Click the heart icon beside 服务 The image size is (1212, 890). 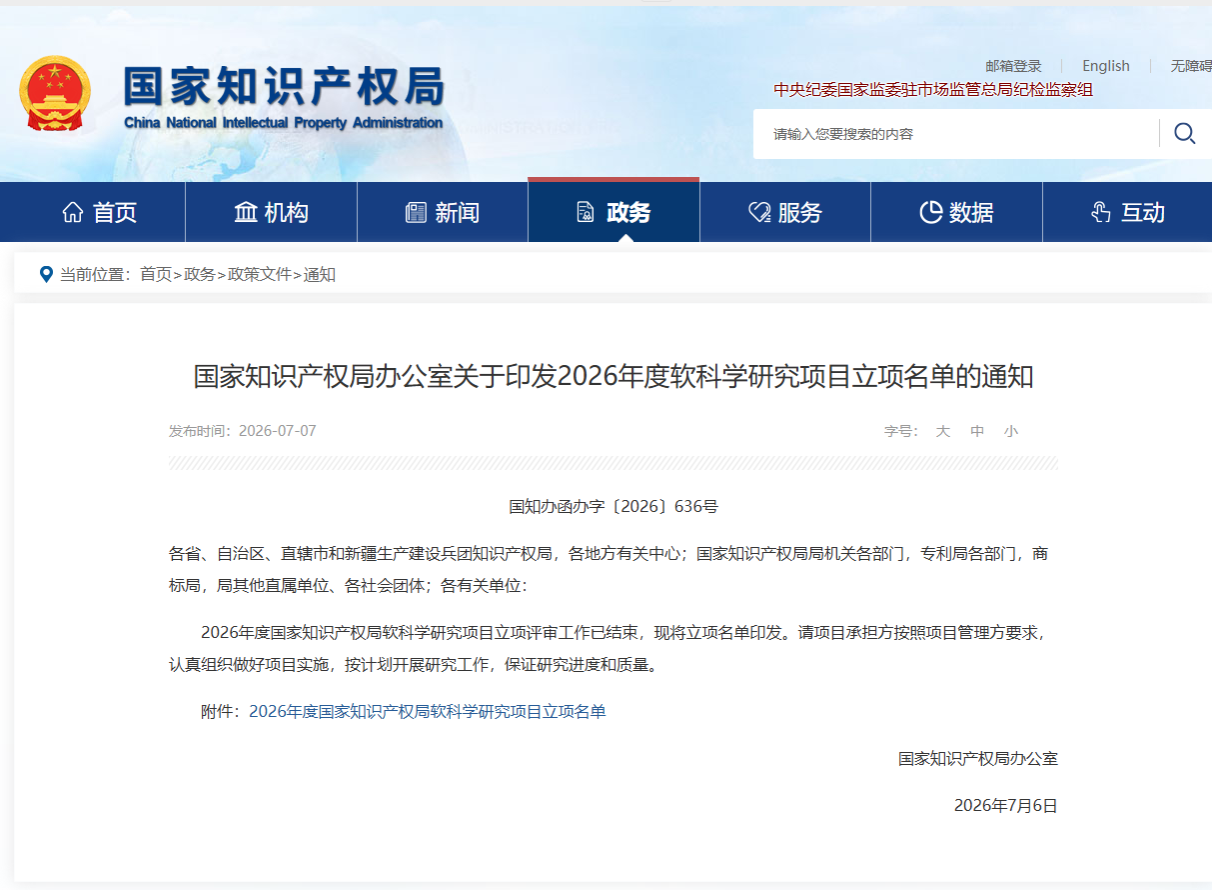point(759,212)
